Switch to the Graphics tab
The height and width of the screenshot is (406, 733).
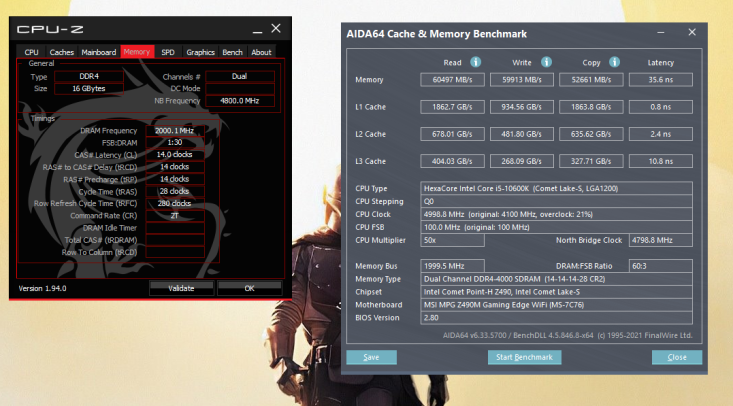point(200,52)
